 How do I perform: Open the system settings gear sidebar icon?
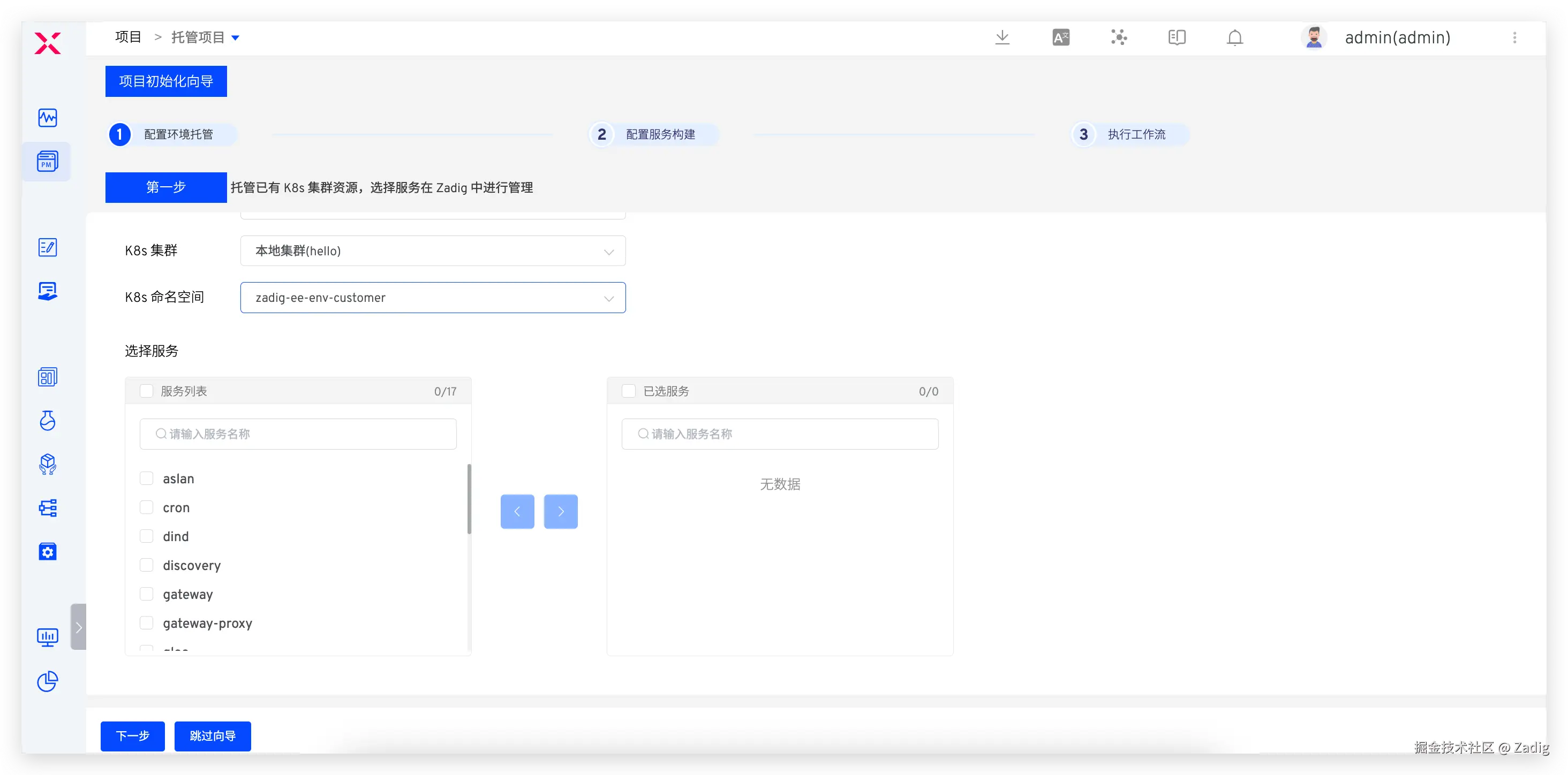[x=48, y=552]
